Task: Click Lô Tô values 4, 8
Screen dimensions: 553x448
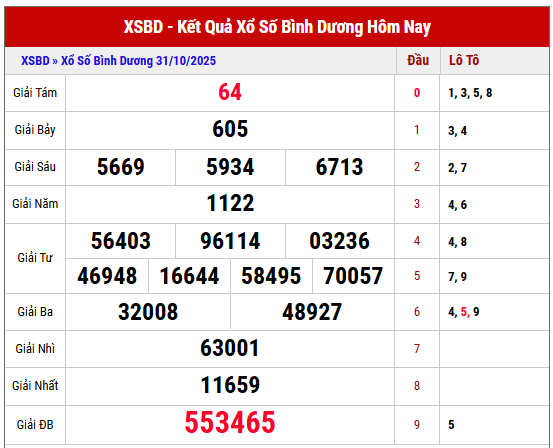Action: (x=457, y=242)
